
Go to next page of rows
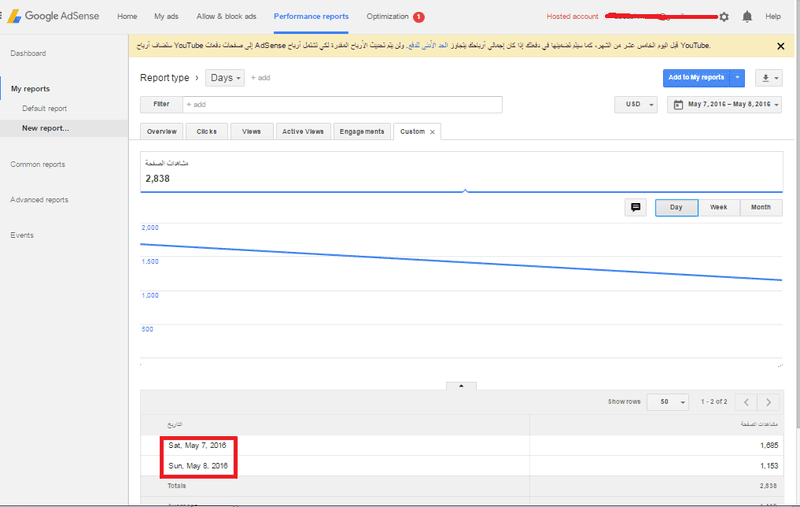[768, 402]
